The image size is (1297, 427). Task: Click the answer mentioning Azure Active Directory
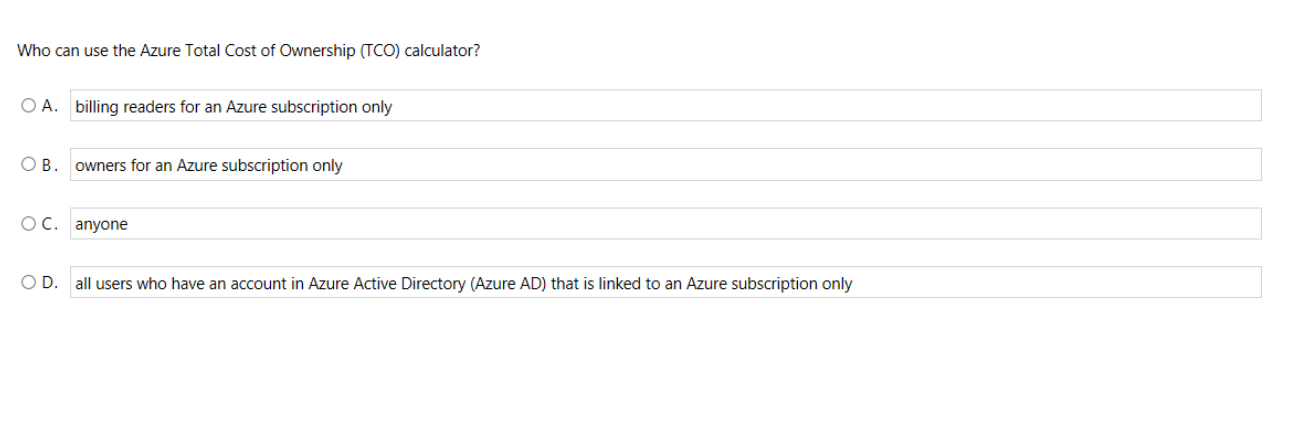coord(666,283)
